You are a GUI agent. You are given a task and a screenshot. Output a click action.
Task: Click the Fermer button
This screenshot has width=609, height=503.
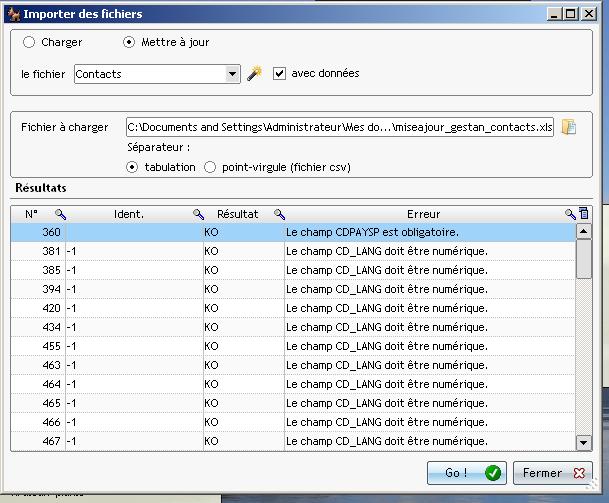coord(553,473)
